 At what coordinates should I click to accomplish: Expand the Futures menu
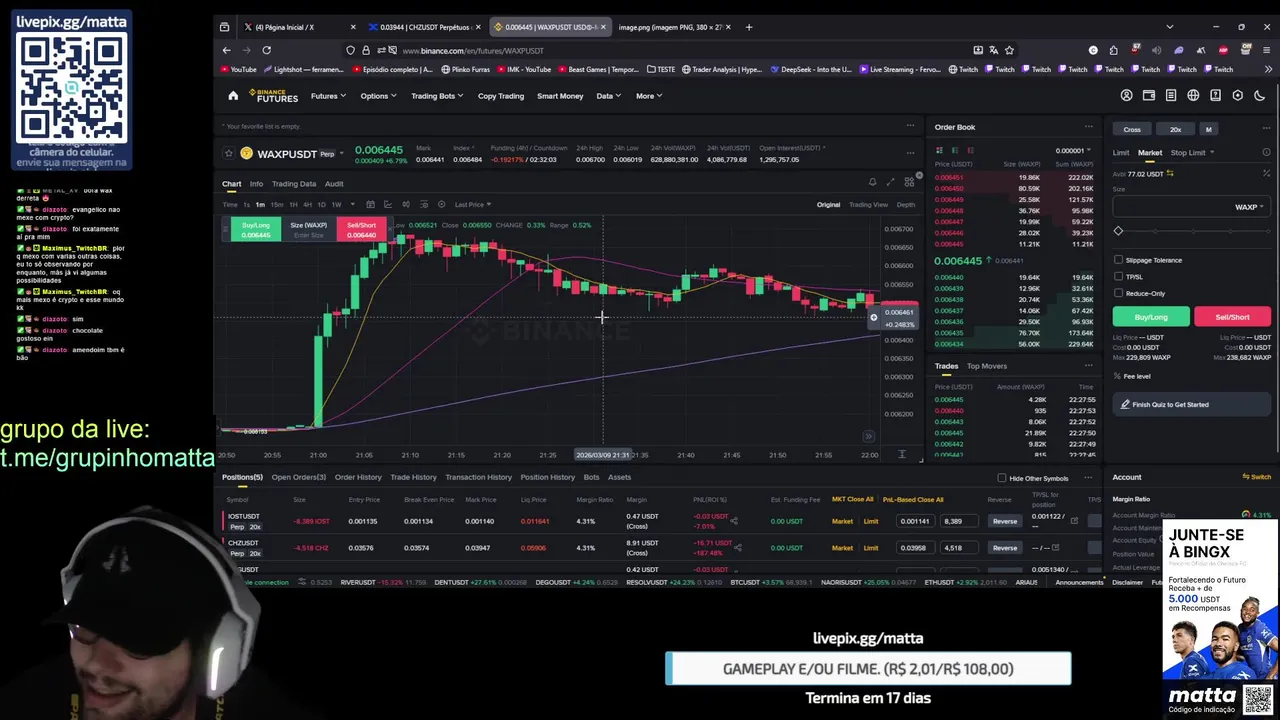coord(328,96)
